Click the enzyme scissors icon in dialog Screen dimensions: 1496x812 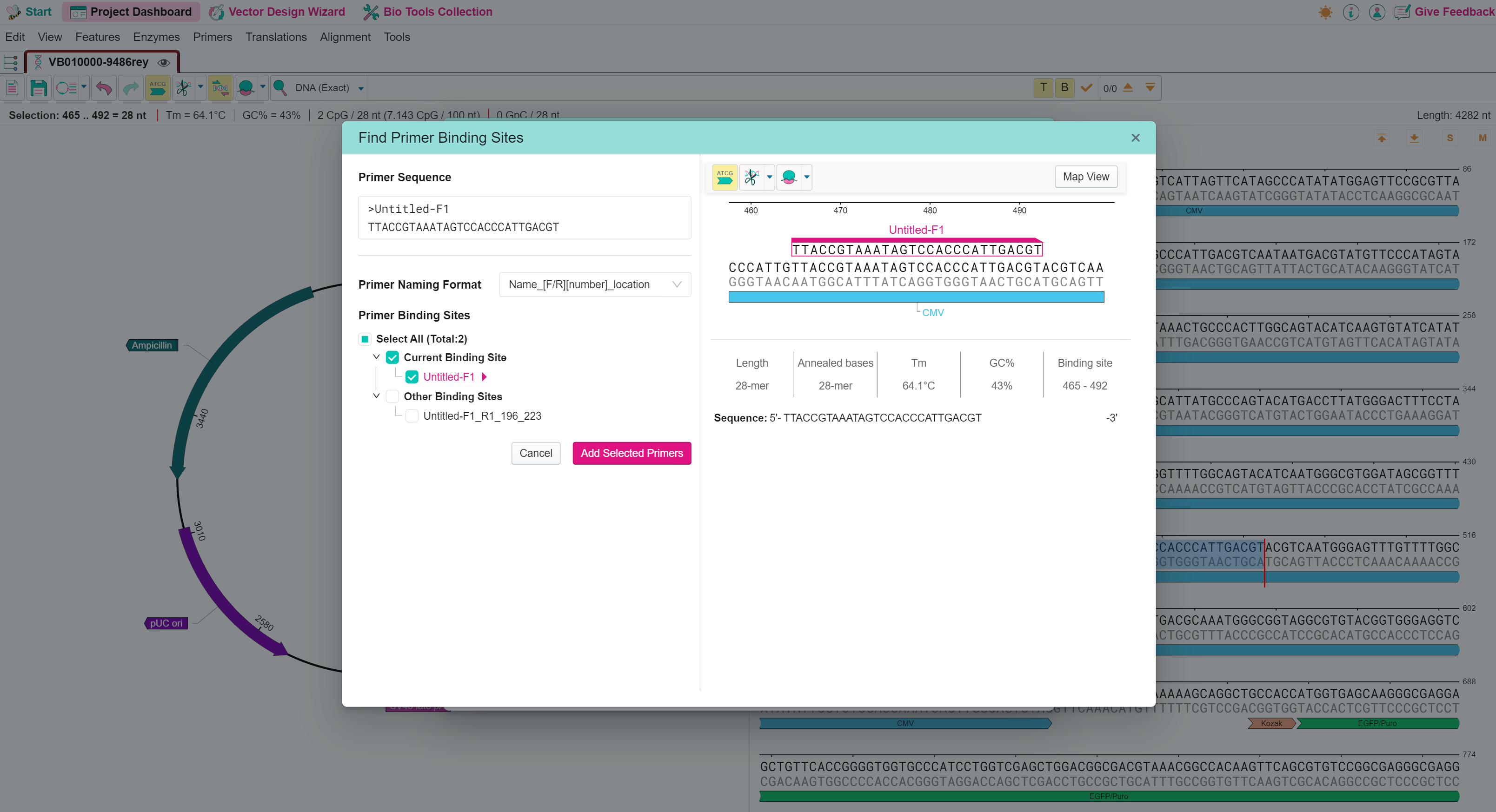pyautogui.click(x=751, y=177)
